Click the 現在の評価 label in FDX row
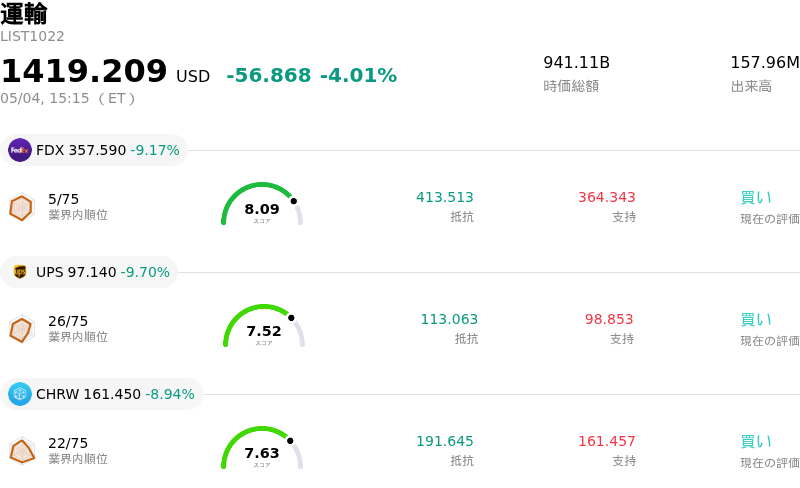The height and width of the screenshot is (488, 800). pos(770,219)
